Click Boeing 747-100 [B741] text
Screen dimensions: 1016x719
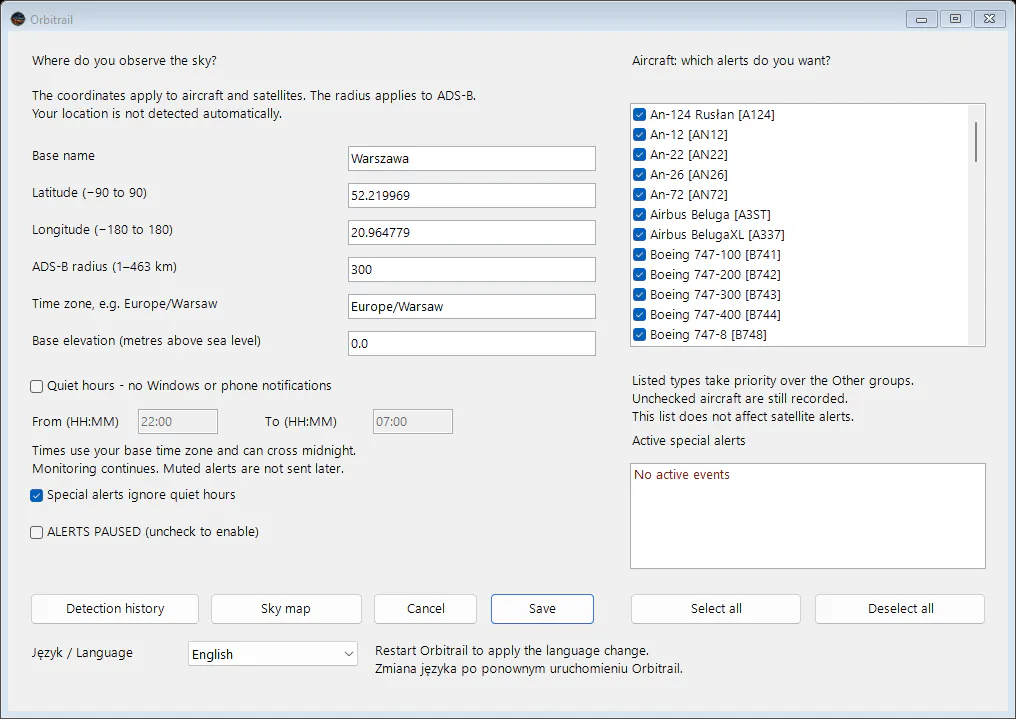715,255
